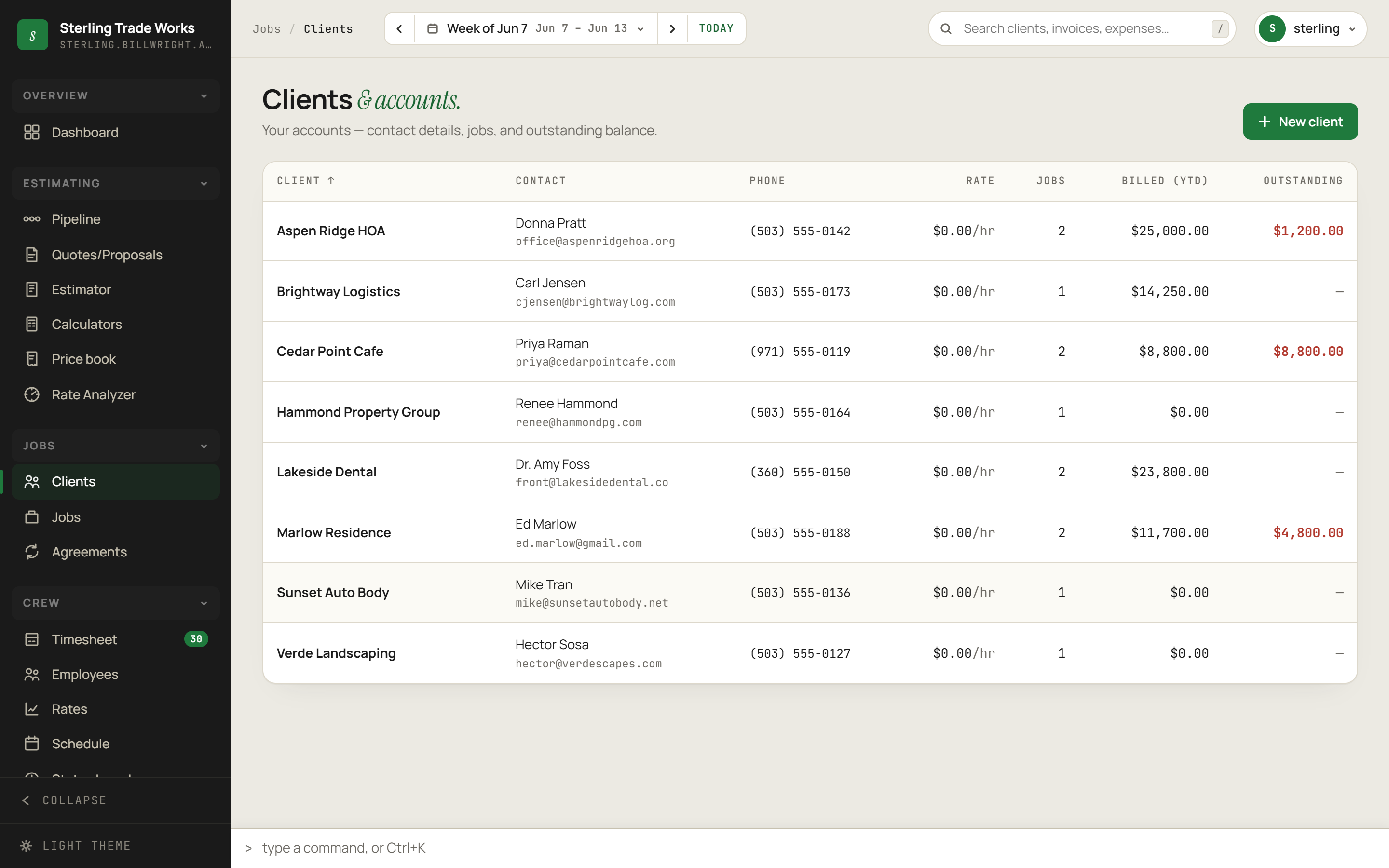The image size is (1389, 868).
Task: Click the Estimator icon in sidebar
Action: (x=31, y=289)
